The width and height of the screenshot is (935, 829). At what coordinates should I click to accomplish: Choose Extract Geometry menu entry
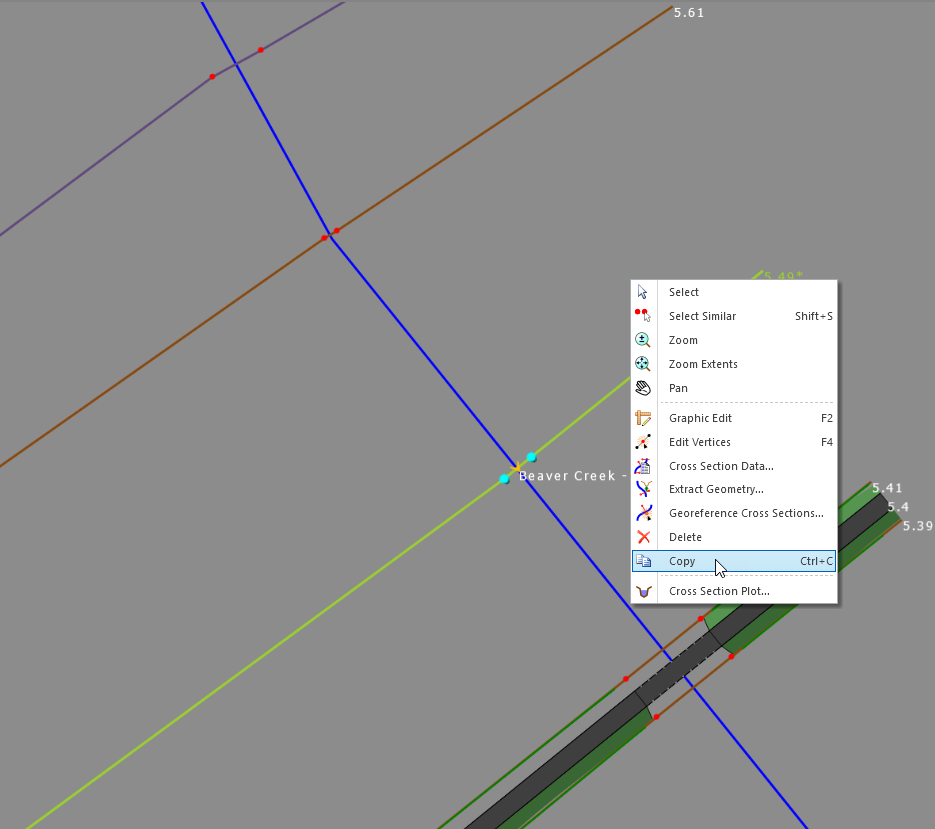(x=715, y=489)
